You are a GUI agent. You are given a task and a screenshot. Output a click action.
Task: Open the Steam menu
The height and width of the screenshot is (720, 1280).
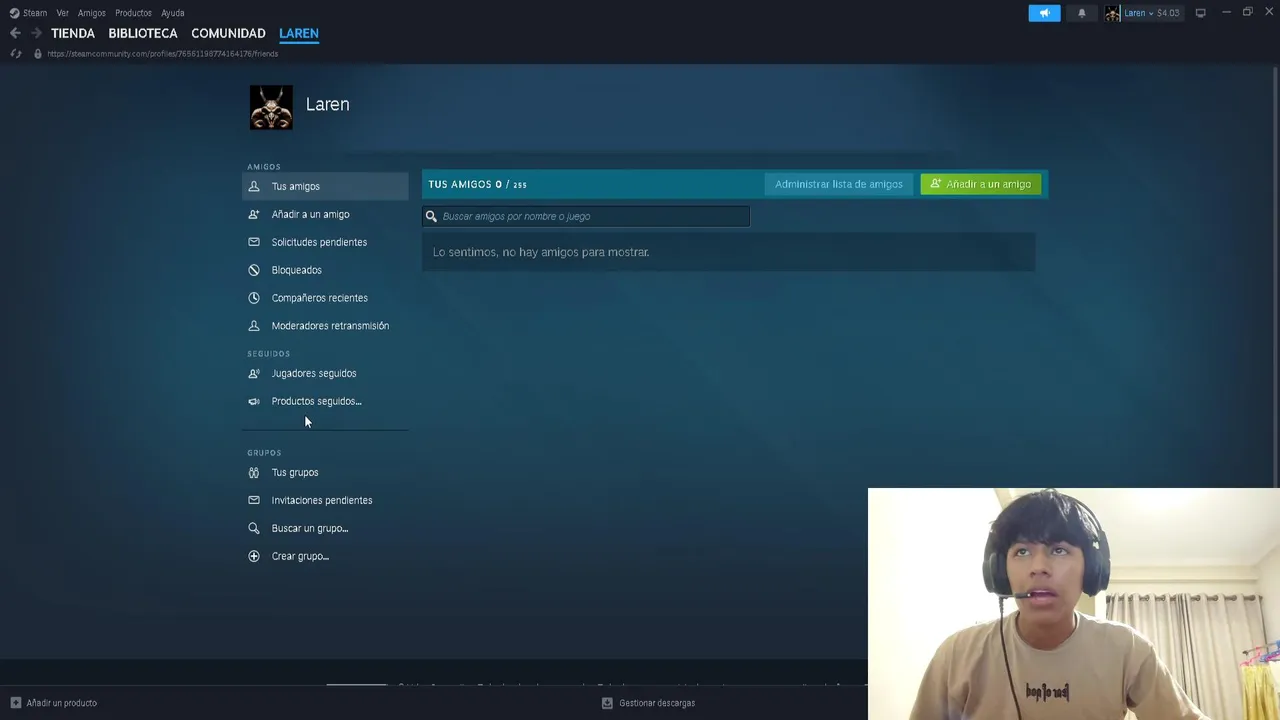coord(35,13)
